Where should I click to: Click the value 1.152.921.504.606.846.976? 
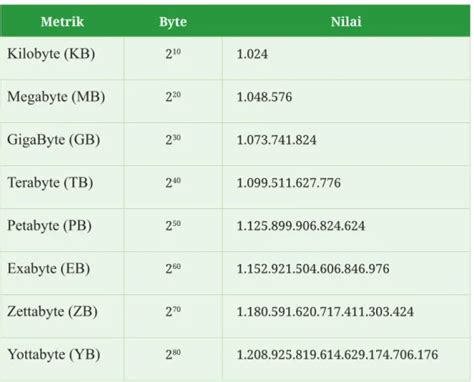tap(313, 269)
